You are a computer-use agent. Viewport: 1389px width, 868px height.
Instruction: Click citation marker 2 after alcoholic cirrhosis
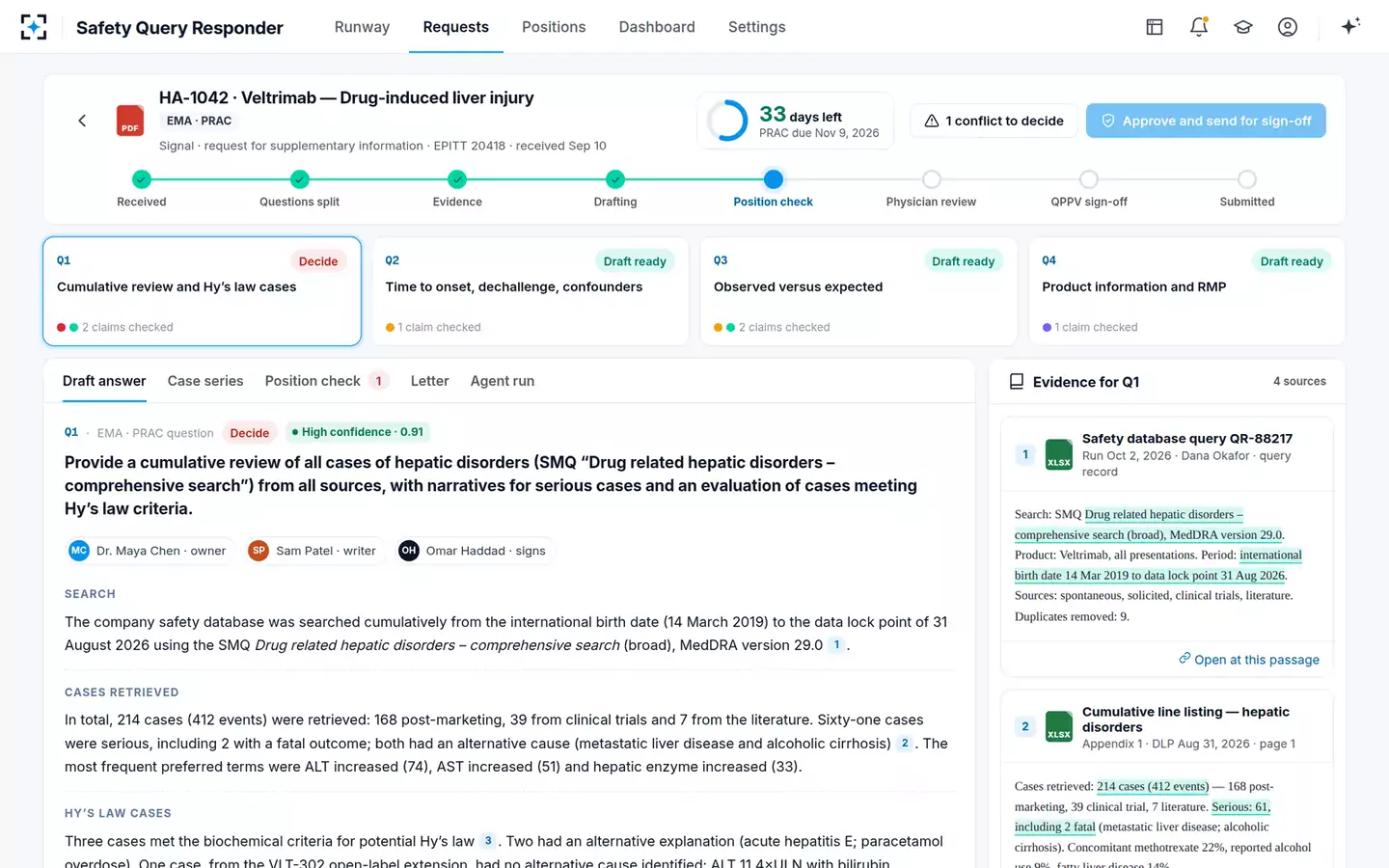[905, 744]
